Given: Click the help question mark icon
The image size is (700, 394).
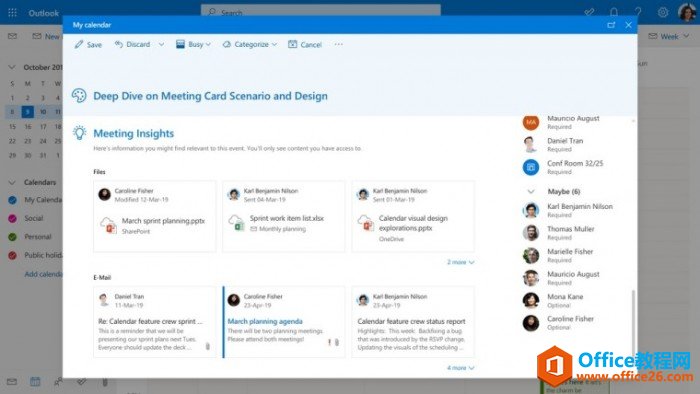Looking at the screenshot, I should [638, 12].
